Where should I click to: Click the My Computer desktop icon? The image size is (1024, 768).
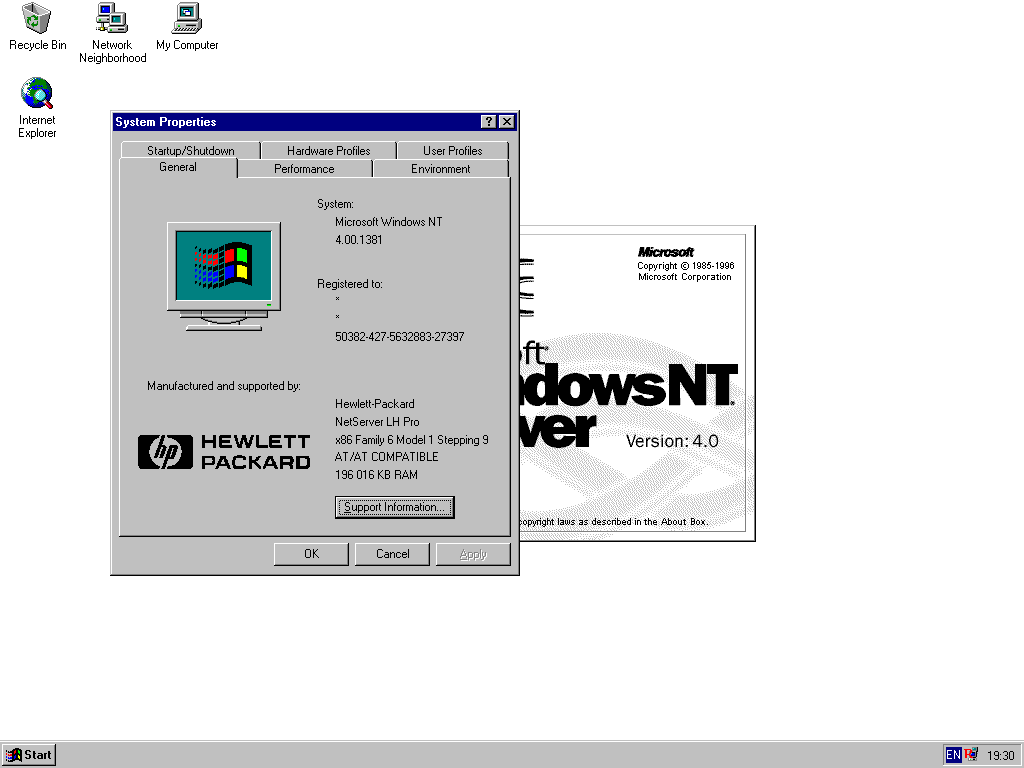[187, 18]
